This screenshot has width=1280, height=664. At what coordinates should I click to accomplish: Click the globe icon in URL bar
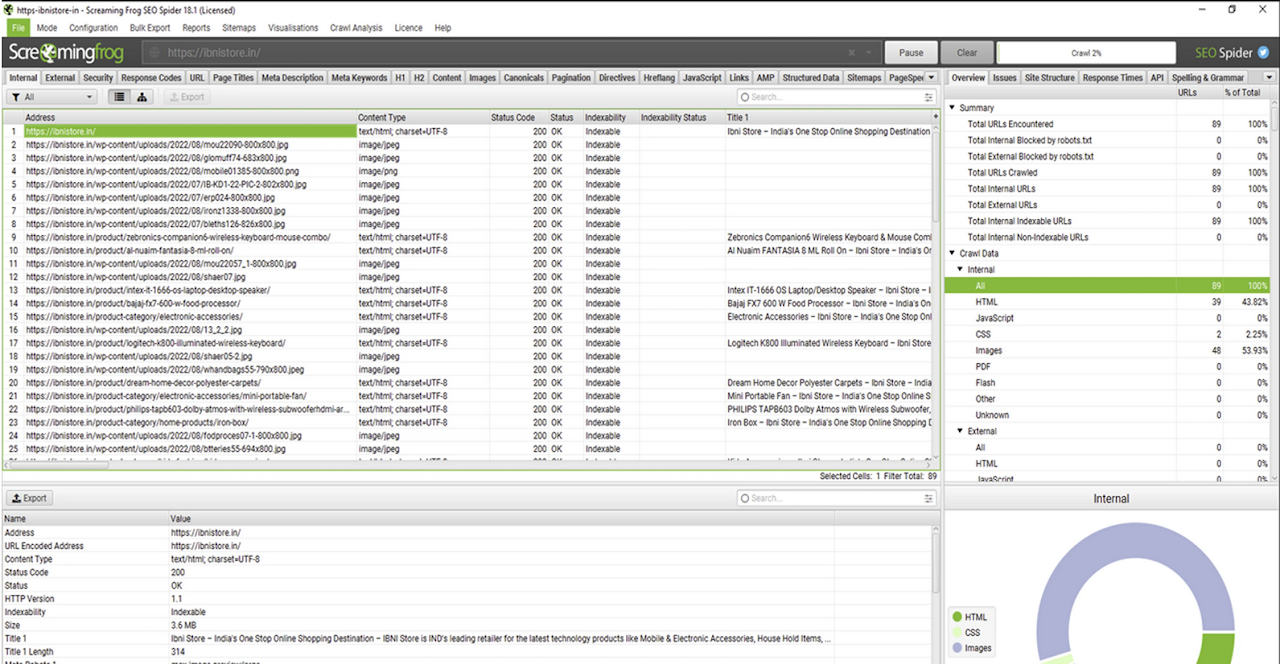(x=155, y=53)
